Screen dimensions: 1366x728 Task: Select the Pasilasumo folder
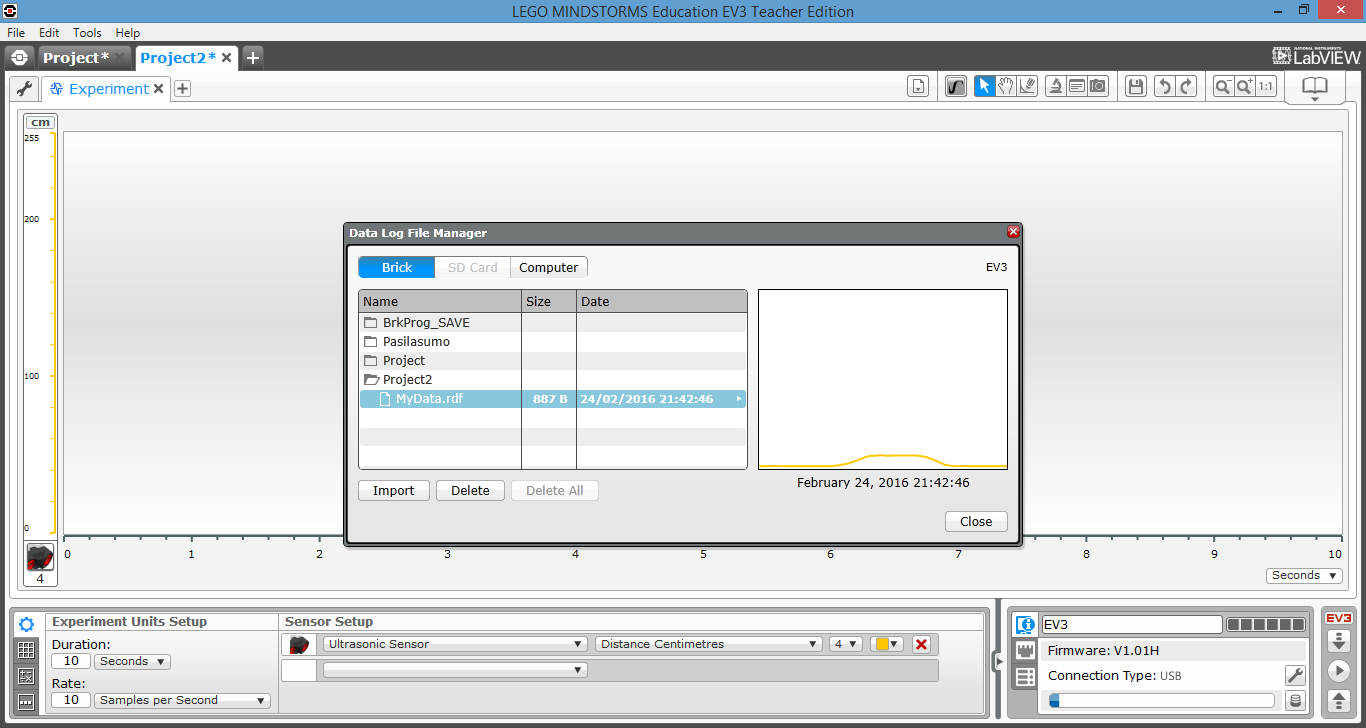tap(553, 341)
